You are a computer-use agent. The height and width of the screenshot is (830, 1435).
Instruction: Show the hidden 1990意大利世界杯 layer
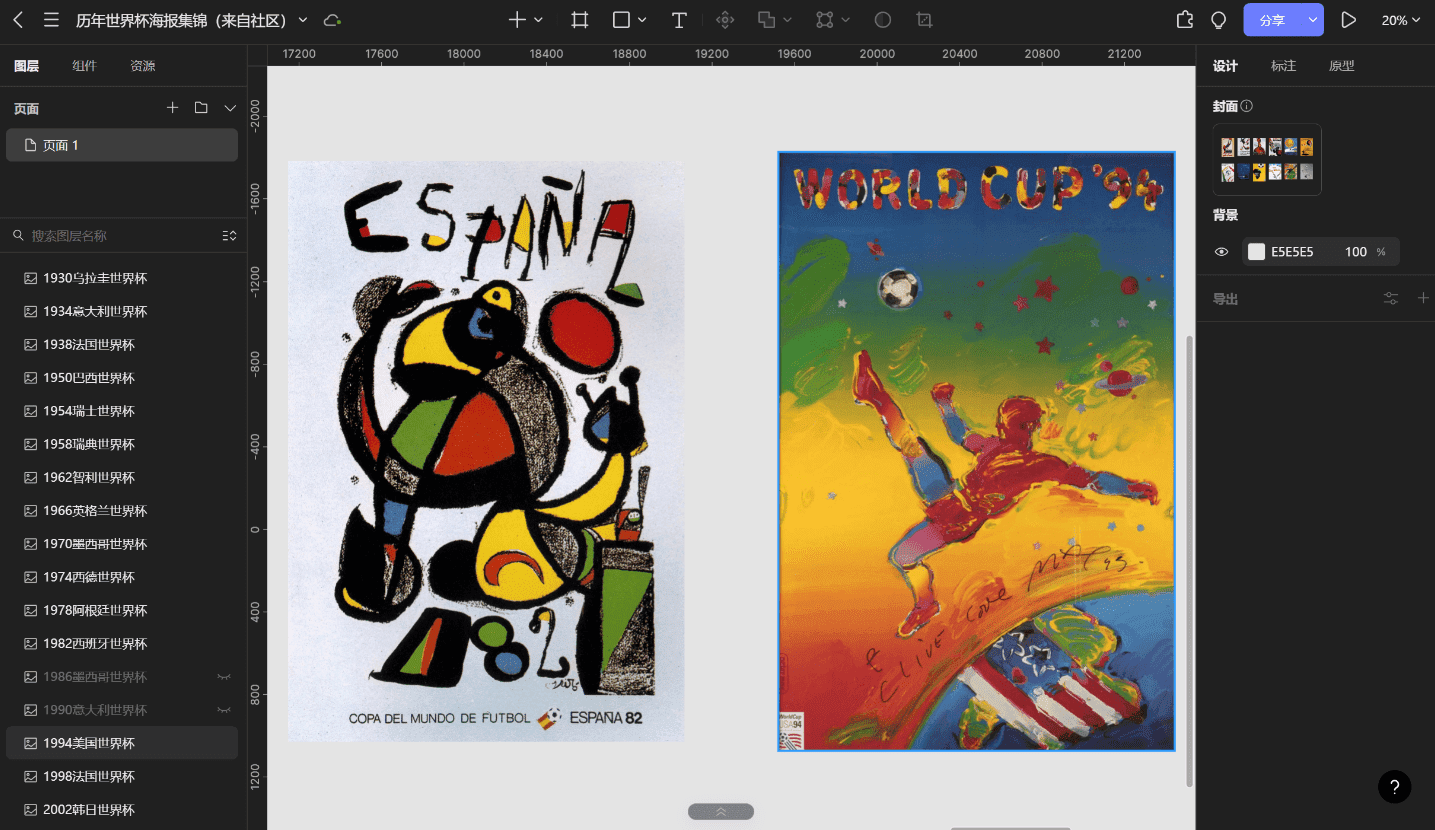224,710
